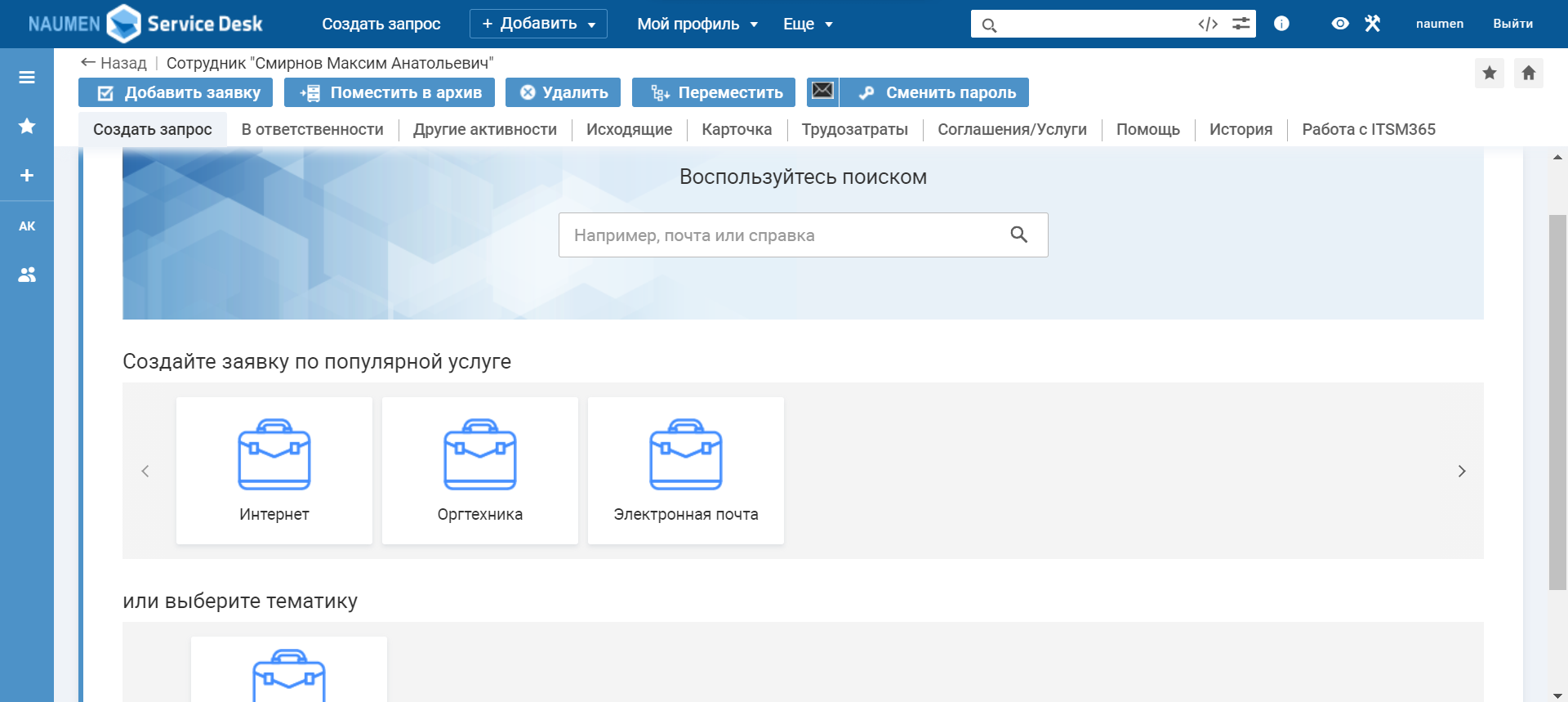The image size is (1568, 702).
Task: Click the Добавить заявку button
Action: [x=179, y=92]
